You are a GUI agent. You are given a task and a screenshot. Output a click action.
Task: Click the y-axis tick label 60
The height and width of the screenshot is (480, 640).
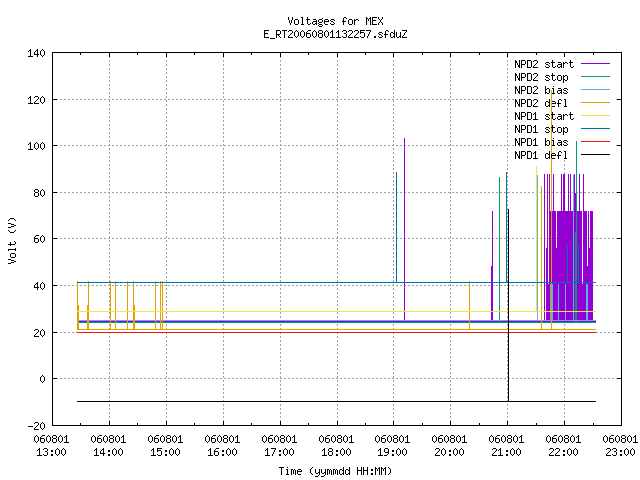coord(39,239)
